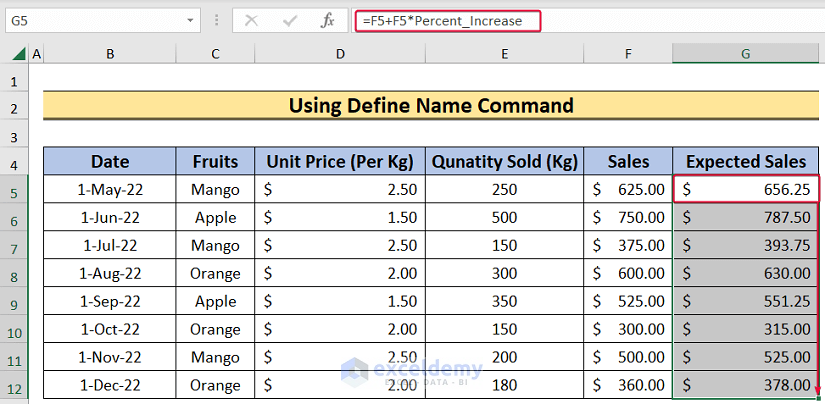This screenshot has width=825, height=404.
Task: Select column B header
Action: tap(109, 53)
